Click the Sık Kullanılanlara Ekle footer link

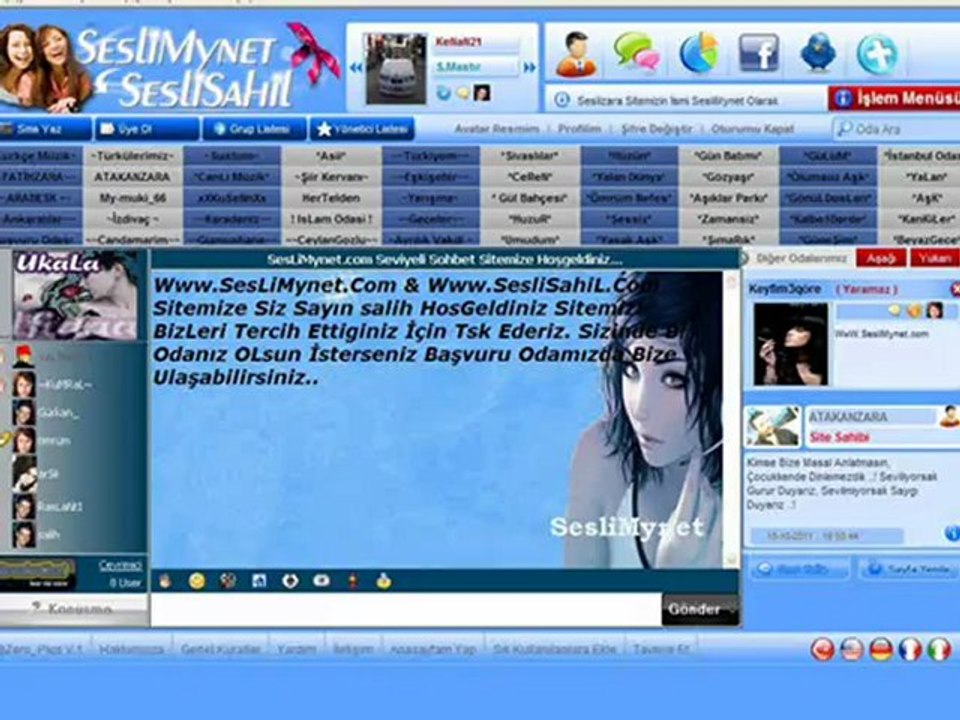click(554, 649)
